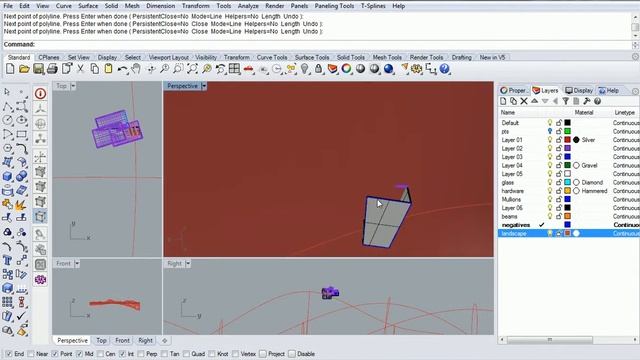Open Help with question mark icon
Image resolution: width=640 pixels, height=360 pixels.
[444, 69]
